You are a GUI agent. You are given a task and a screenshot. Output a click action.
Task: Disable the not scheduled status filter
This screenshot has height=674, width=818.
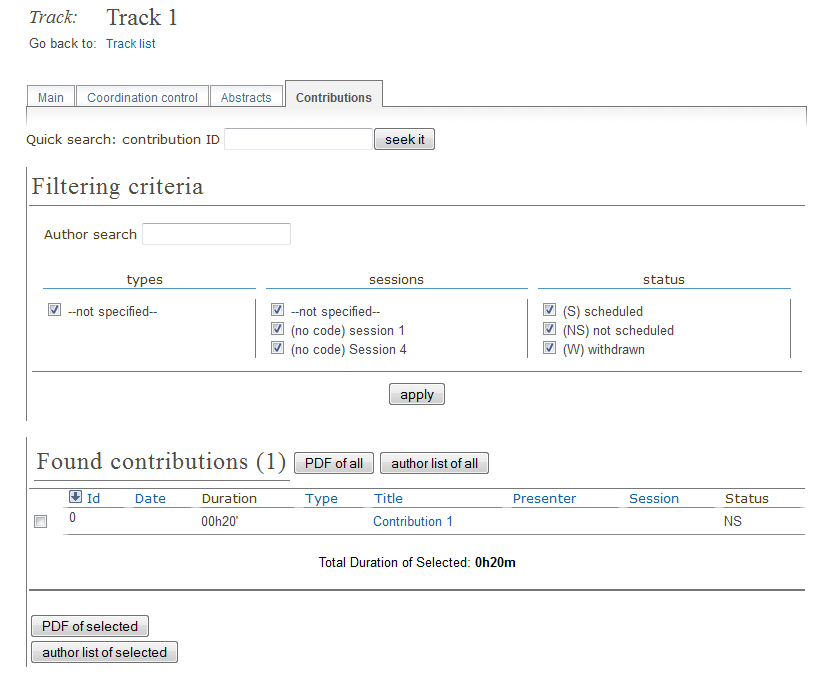point(549,330)
